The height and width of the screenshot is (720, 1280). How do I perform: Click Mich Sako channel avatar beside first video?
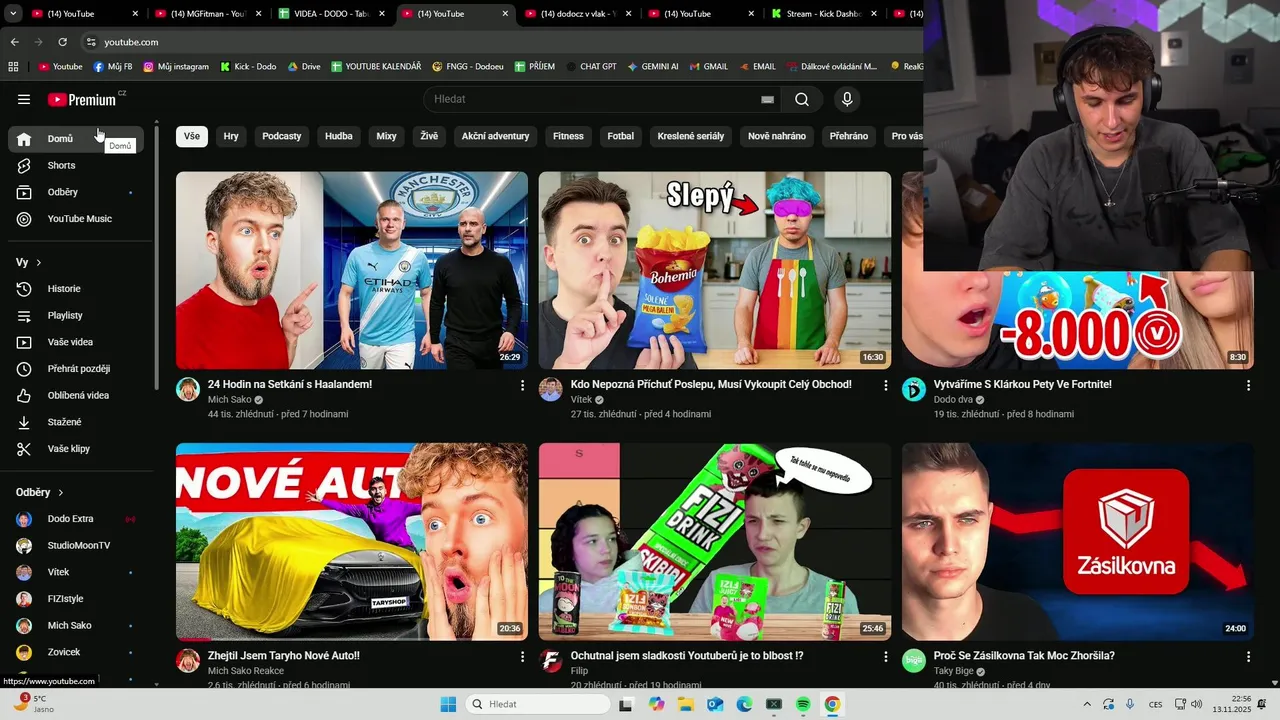pos(188,389)
